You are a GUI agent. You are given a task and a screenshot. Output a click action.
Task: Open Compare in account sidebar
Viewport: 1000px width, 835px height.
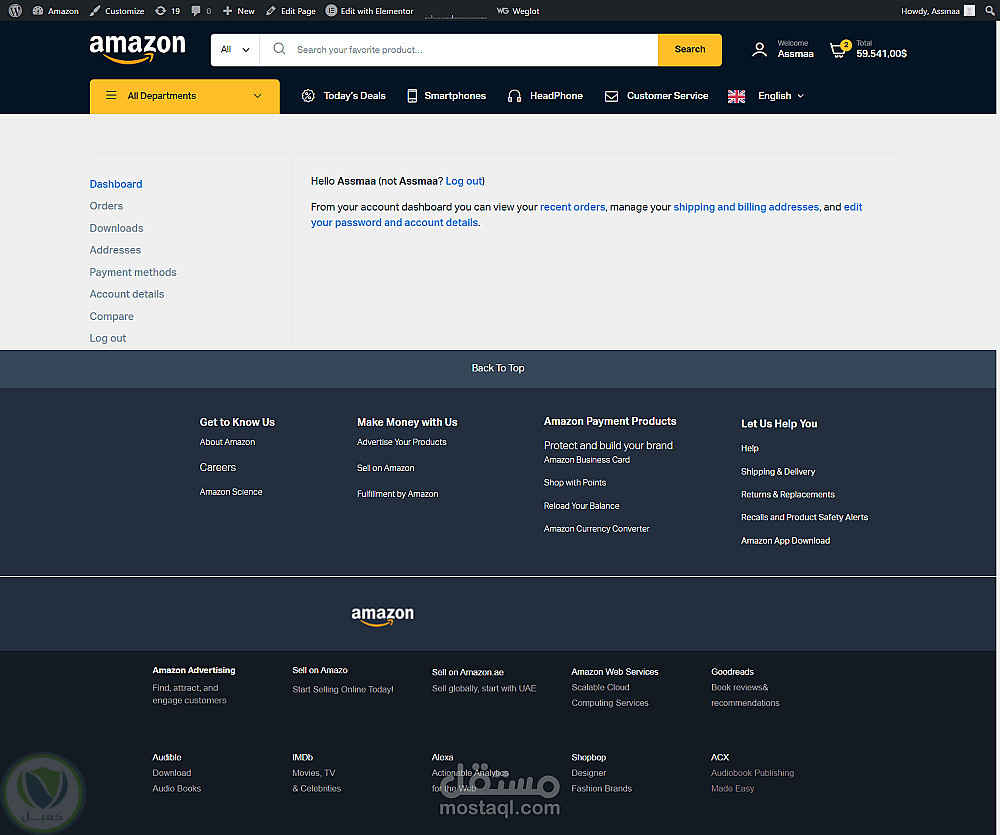point(111,316)
